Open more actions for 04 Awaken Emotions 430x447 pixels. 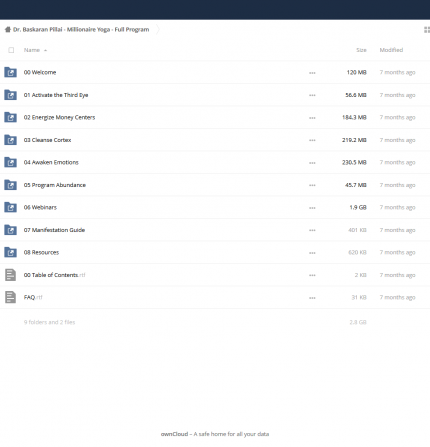coord(312,163)
